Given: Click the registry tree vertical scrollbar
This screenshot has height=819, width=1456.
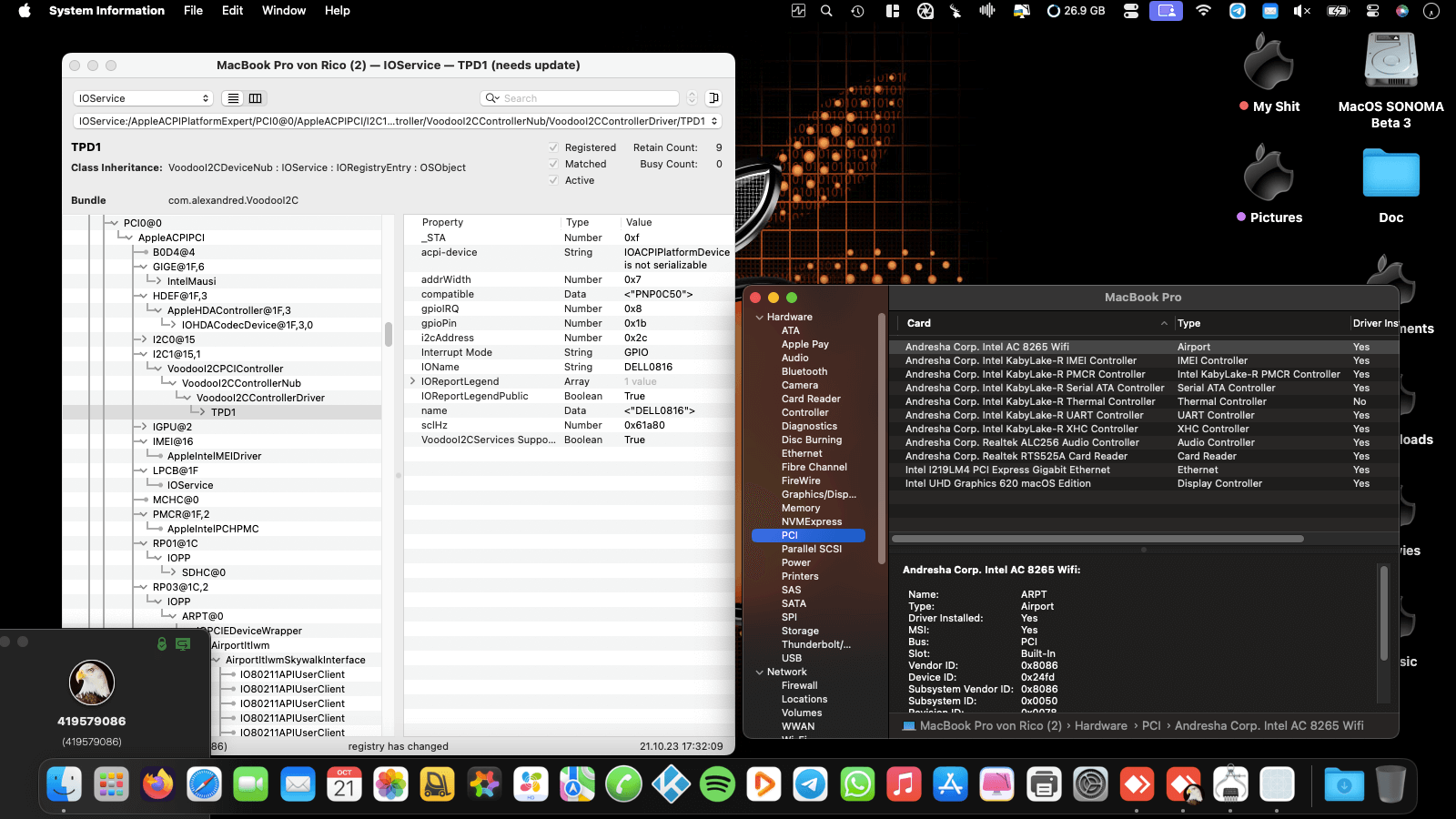Looking at the screenshot, I should click(x=389, y=334).
